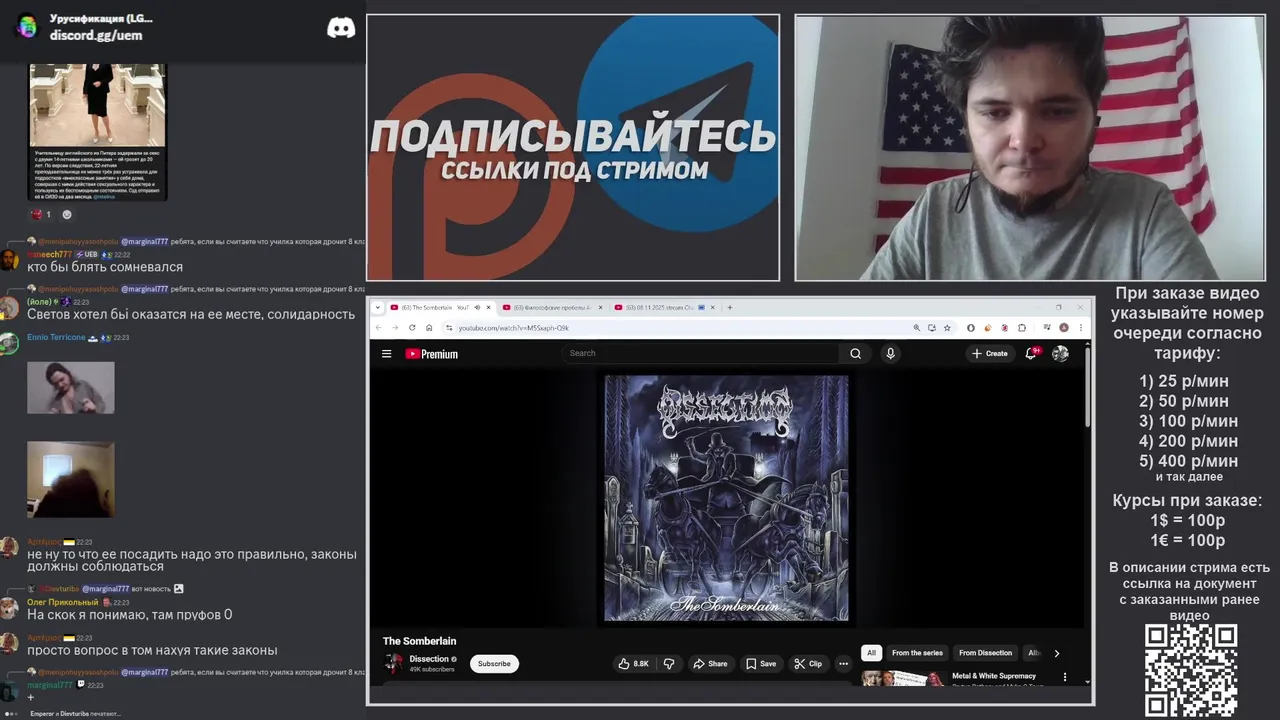Click the Share button

[710, 663]
